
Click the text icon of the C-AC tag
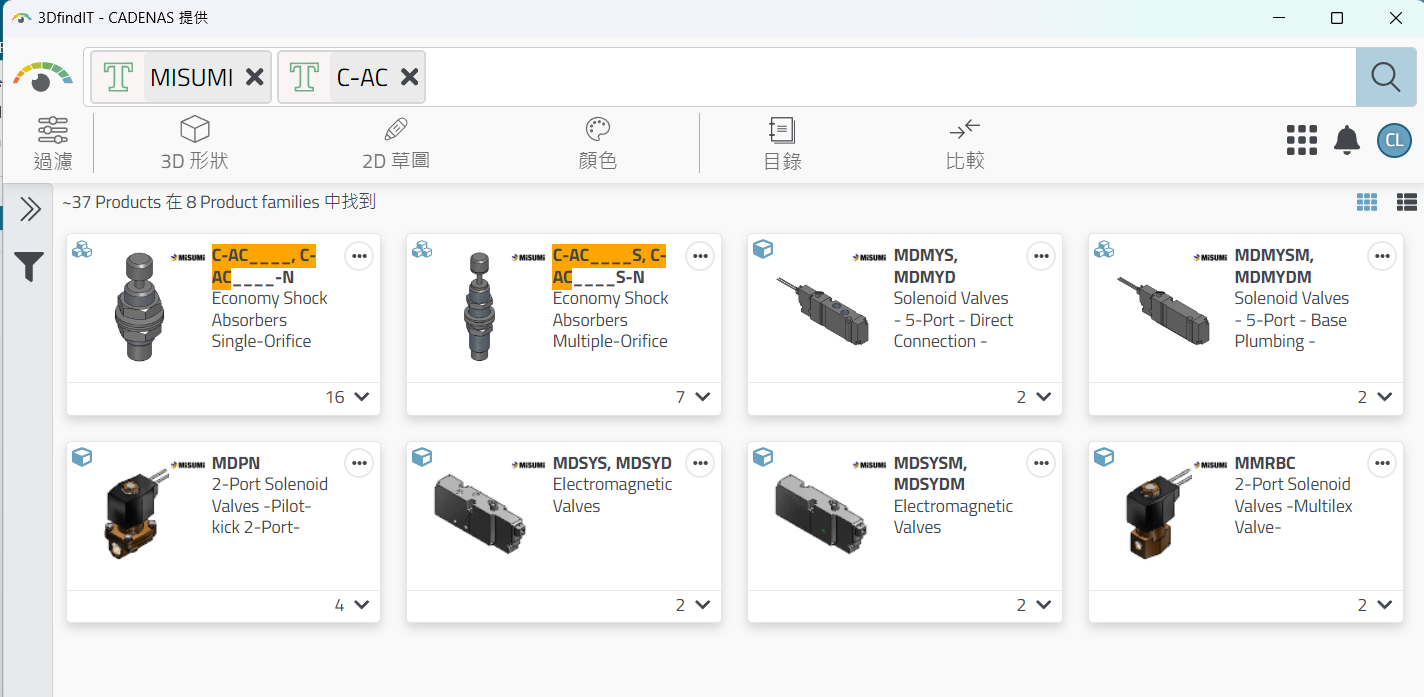coord(305,77)
